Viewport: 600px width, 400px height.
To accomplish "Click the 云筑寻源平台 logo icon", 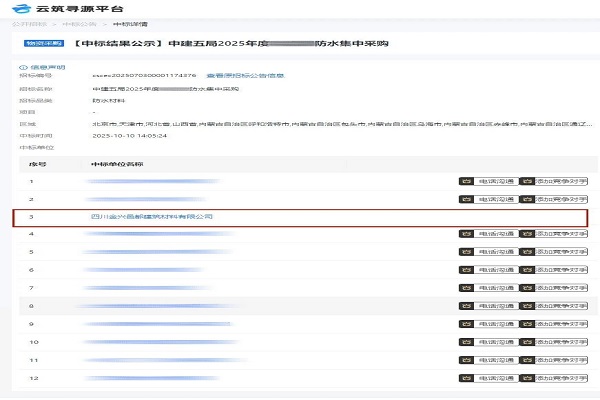I will [x=19, y=8].
